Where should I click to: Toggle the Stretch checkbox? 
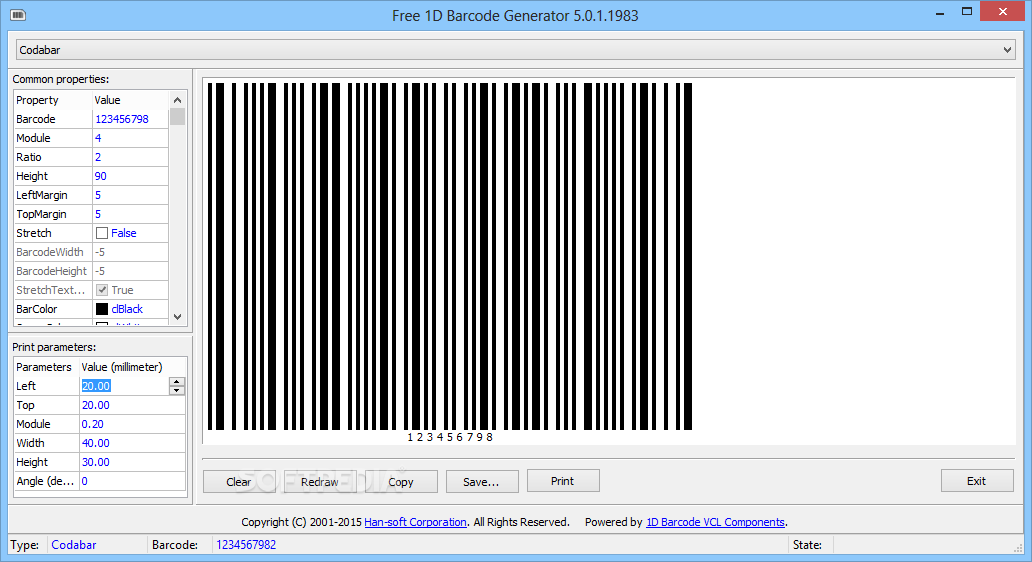pyautogui.click(x=102, y=233)
